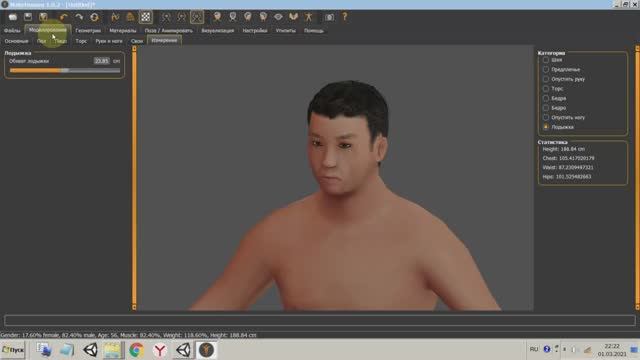The height and width of the screenshot is (360, 640).
Task: Click the Chest statistic value
Action: tap(576, 158)
